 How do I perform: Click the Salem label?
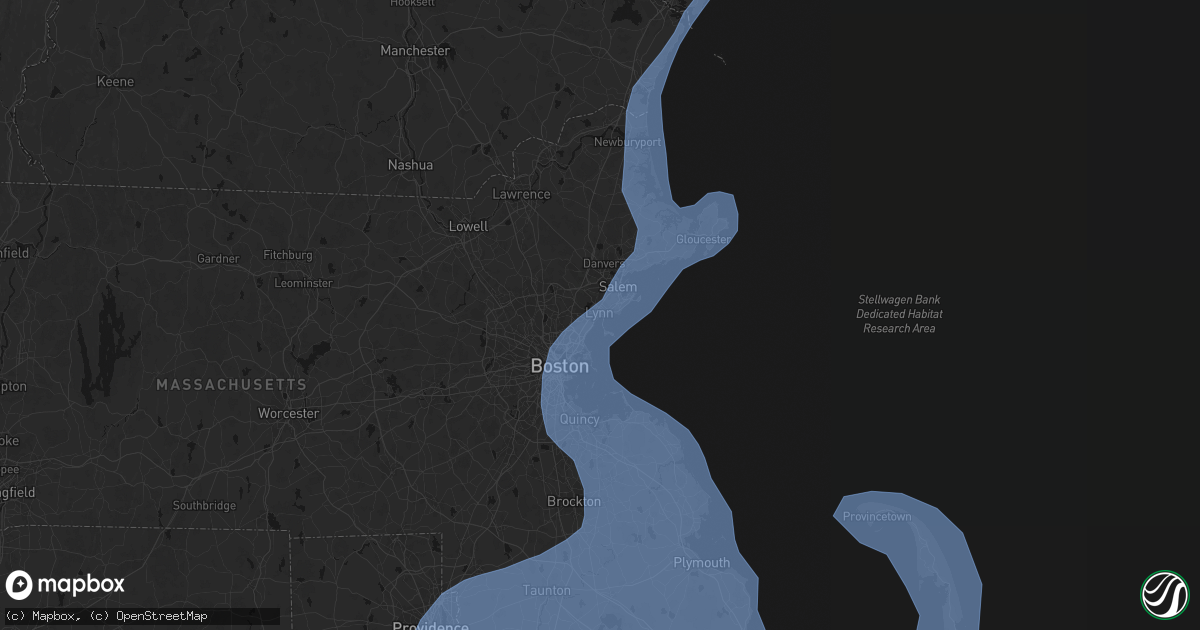pyautogui.click(x=618, y=287)
